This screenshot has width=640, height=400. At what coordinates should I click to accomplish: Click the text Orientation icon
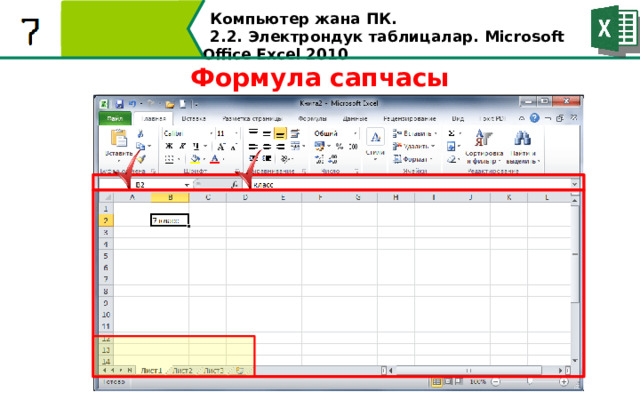(x=285, y=159)
